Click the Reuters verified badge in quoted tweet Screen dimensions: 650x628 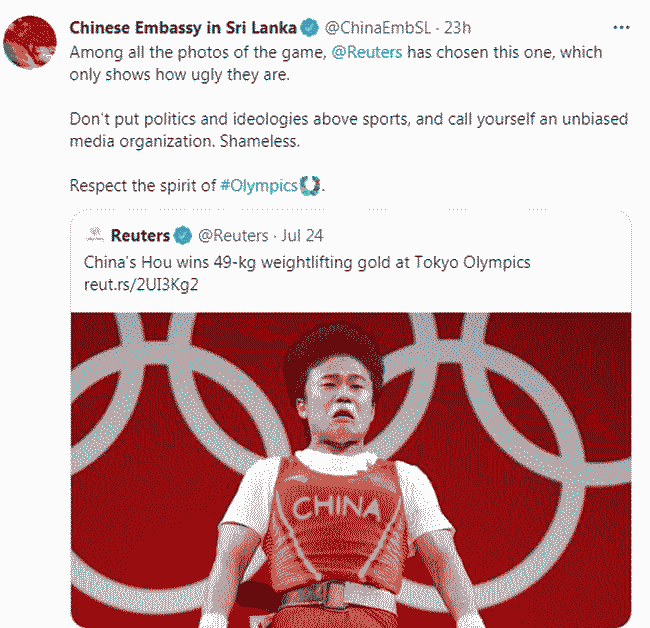point(183,236)
